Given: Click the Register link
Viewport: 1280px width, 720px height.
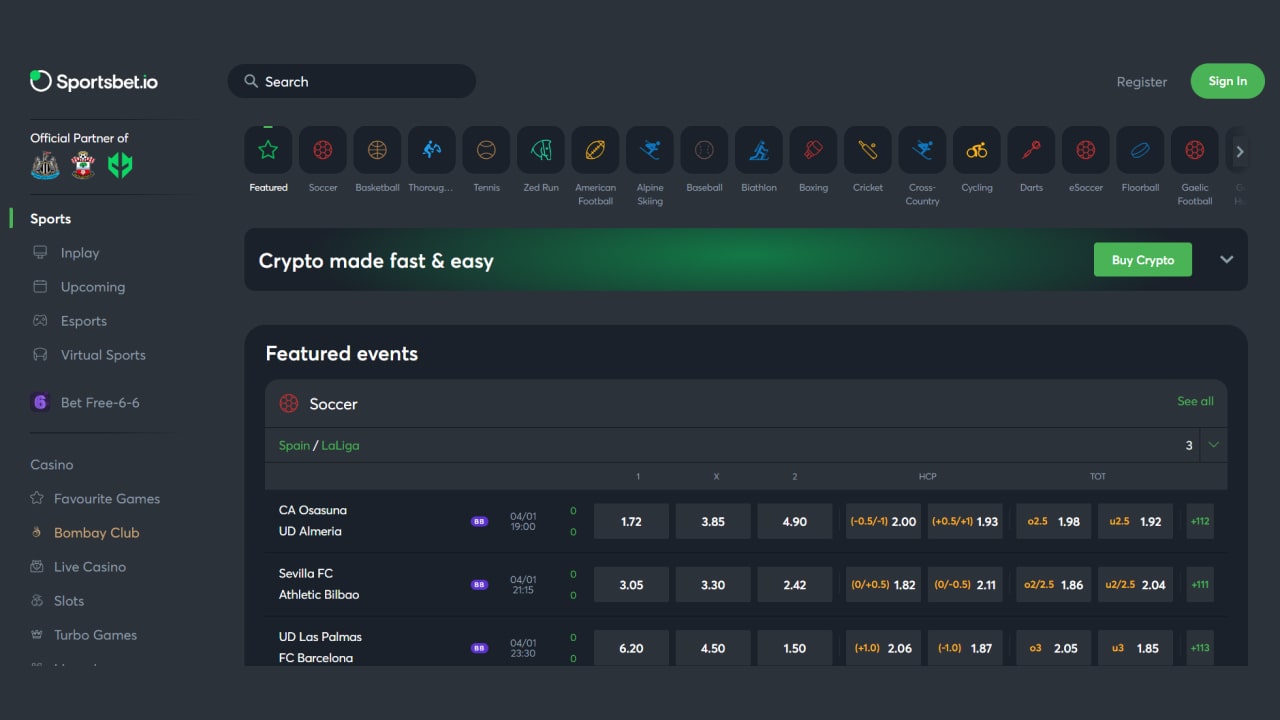Looking at the screenshot, I should pyautogui.click(x=1142, y=82).
